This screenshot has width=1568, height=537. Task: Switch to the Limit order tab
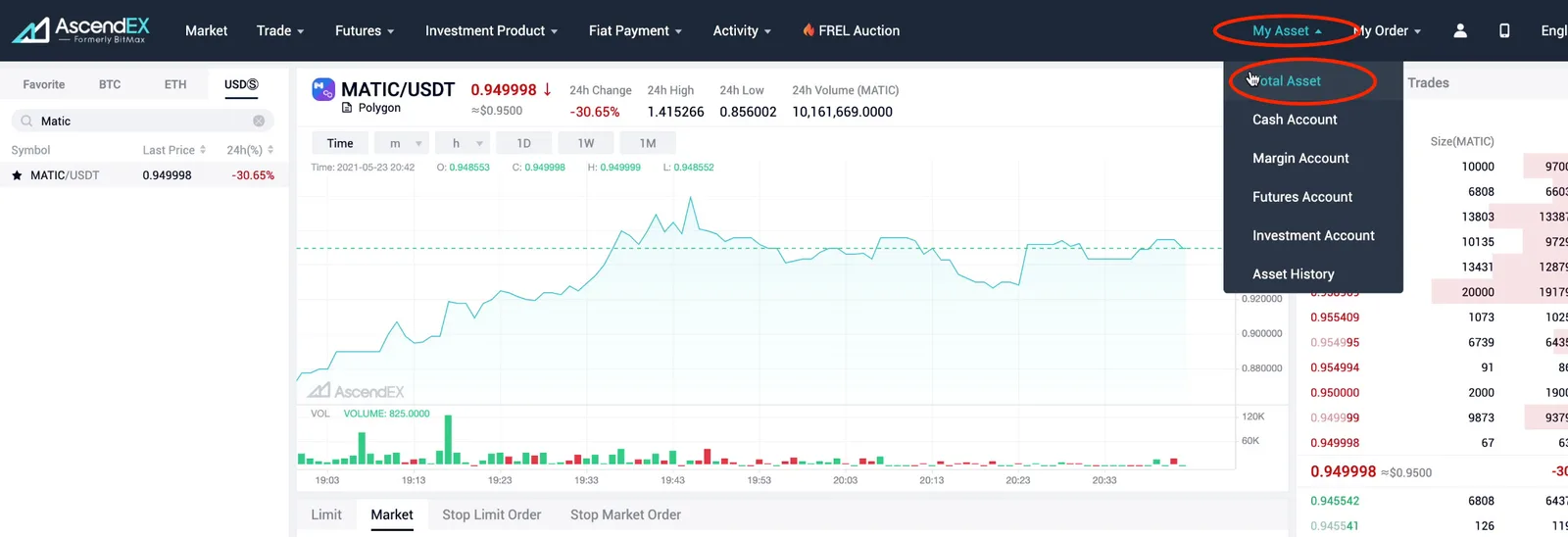326,514
